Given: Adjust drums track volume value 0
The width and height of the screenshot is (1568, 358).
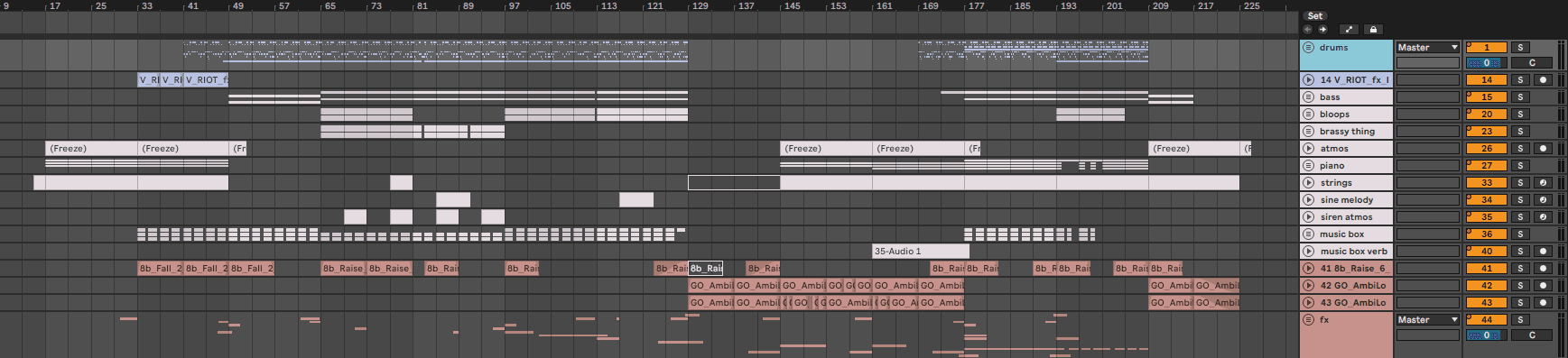Looking at the screenshot, I should [x=1487, y=63].
